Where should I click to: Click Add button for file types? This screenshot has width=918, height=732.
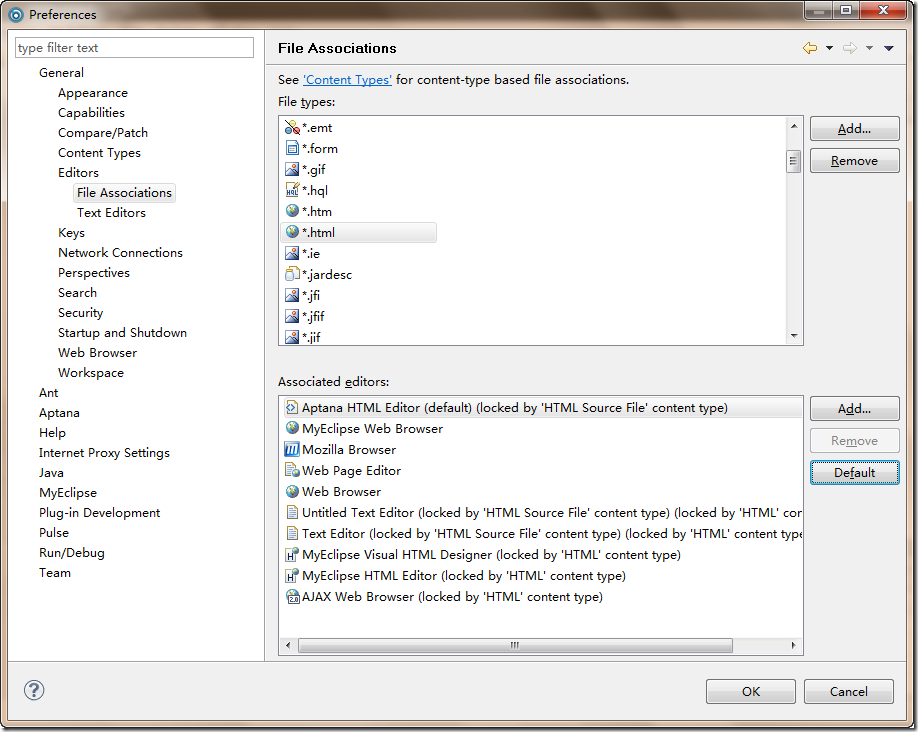click(x=854, y=129)
